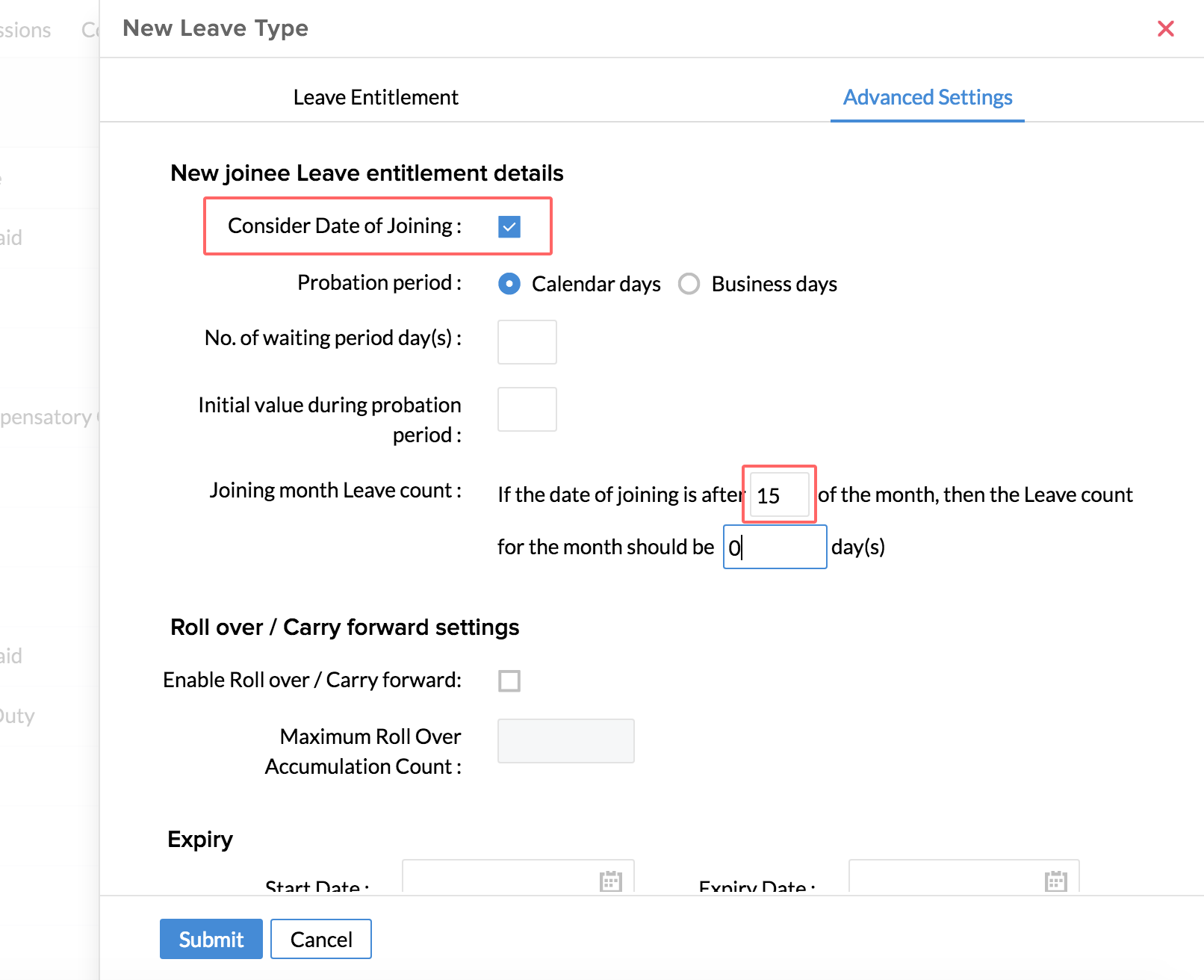Viewport: 1204px width, 980px height.
Task: Click the Calendar days label text
Action: pyautogui.click(x=596, y=284)
